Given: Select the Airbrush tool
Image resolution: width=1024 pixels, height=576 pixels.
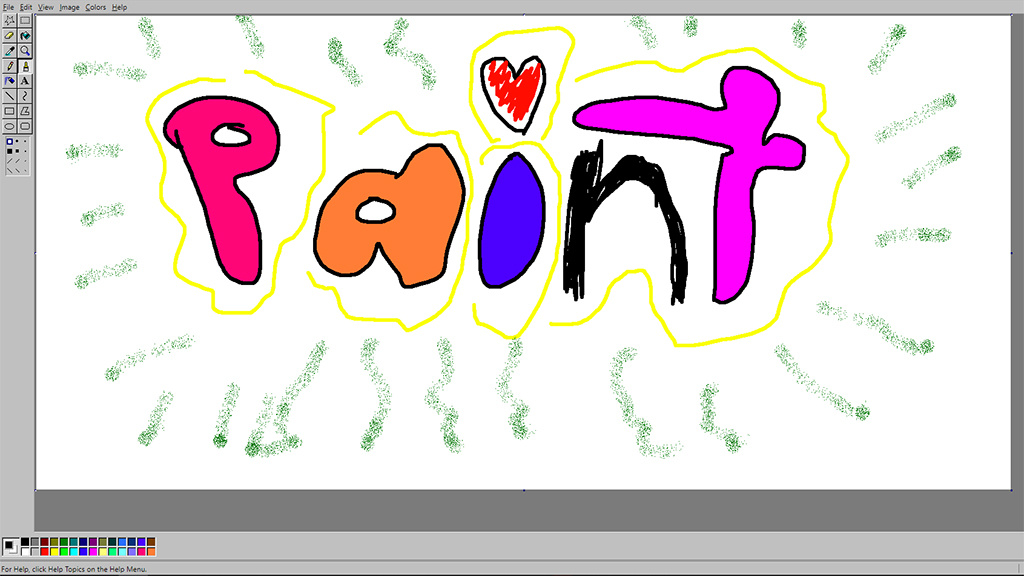Looking at the screenshot, I should 9,80.
